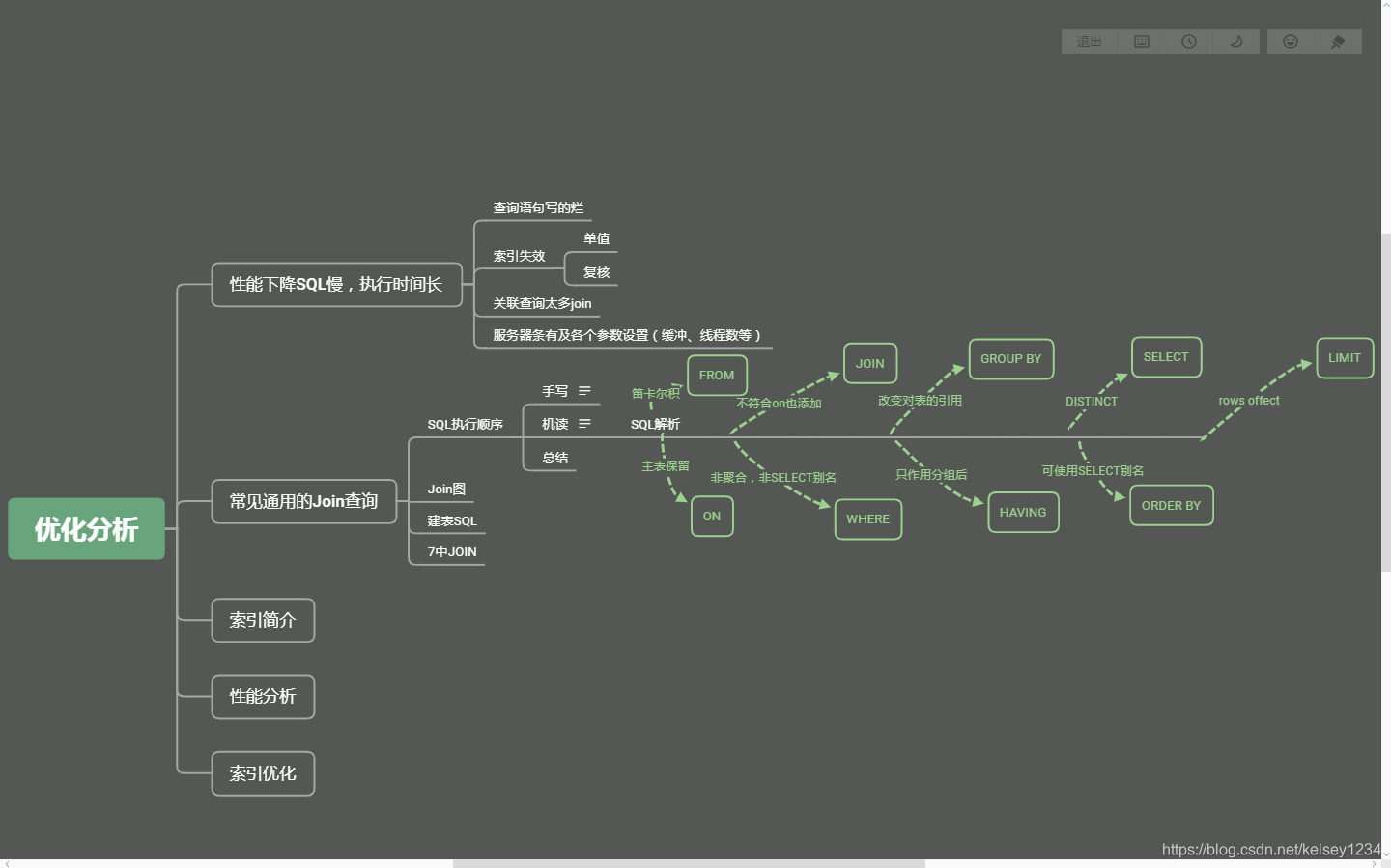This screenshot has height=868, width=1391.
Task: Click the DISTINCT label
Action: 1092,402
